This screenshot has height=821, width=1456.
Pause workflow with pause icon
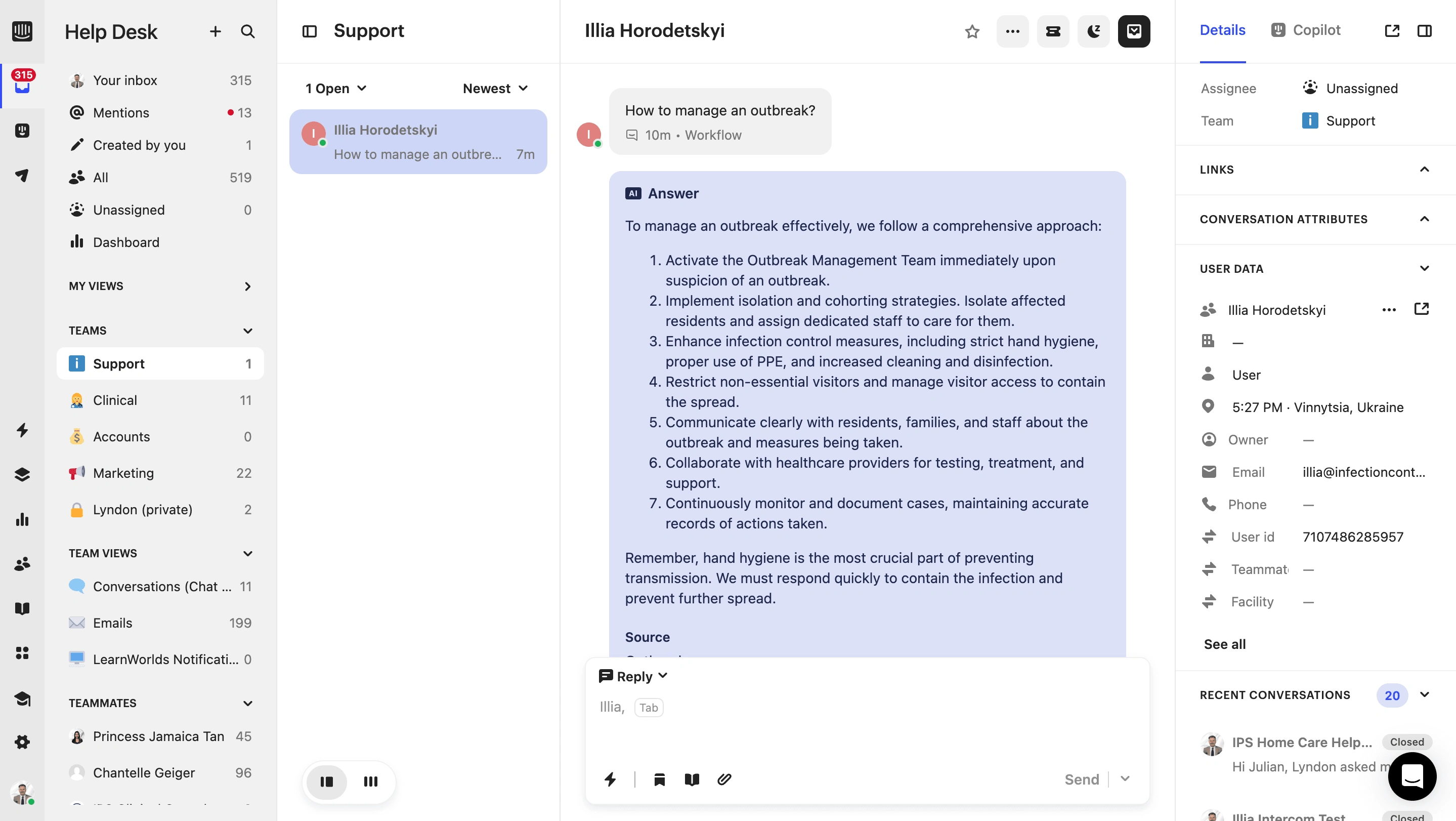pyautogui.click(x=326, y=781)
